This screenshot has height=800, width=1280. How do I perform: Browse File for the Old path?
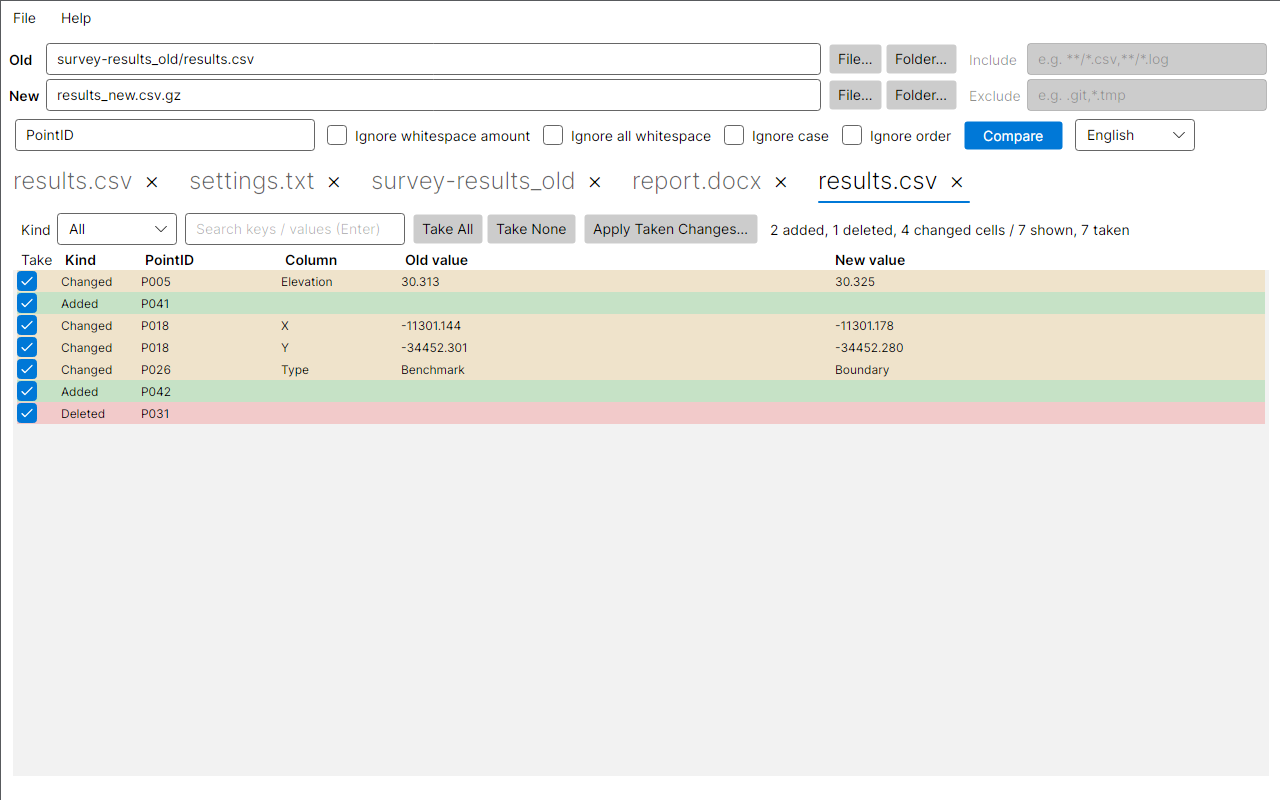pos(855,59)
